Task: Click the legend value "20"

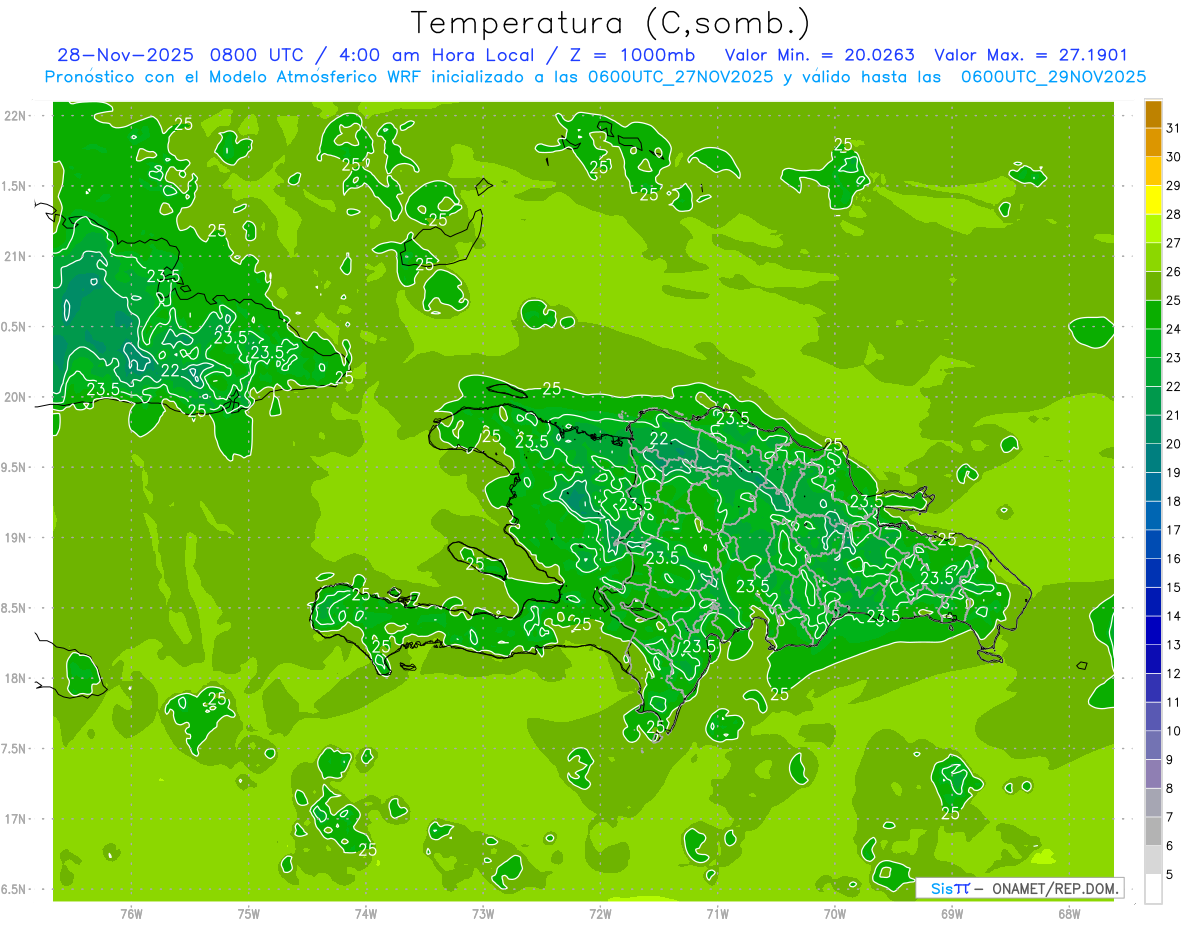Action: pos(1174,444)
